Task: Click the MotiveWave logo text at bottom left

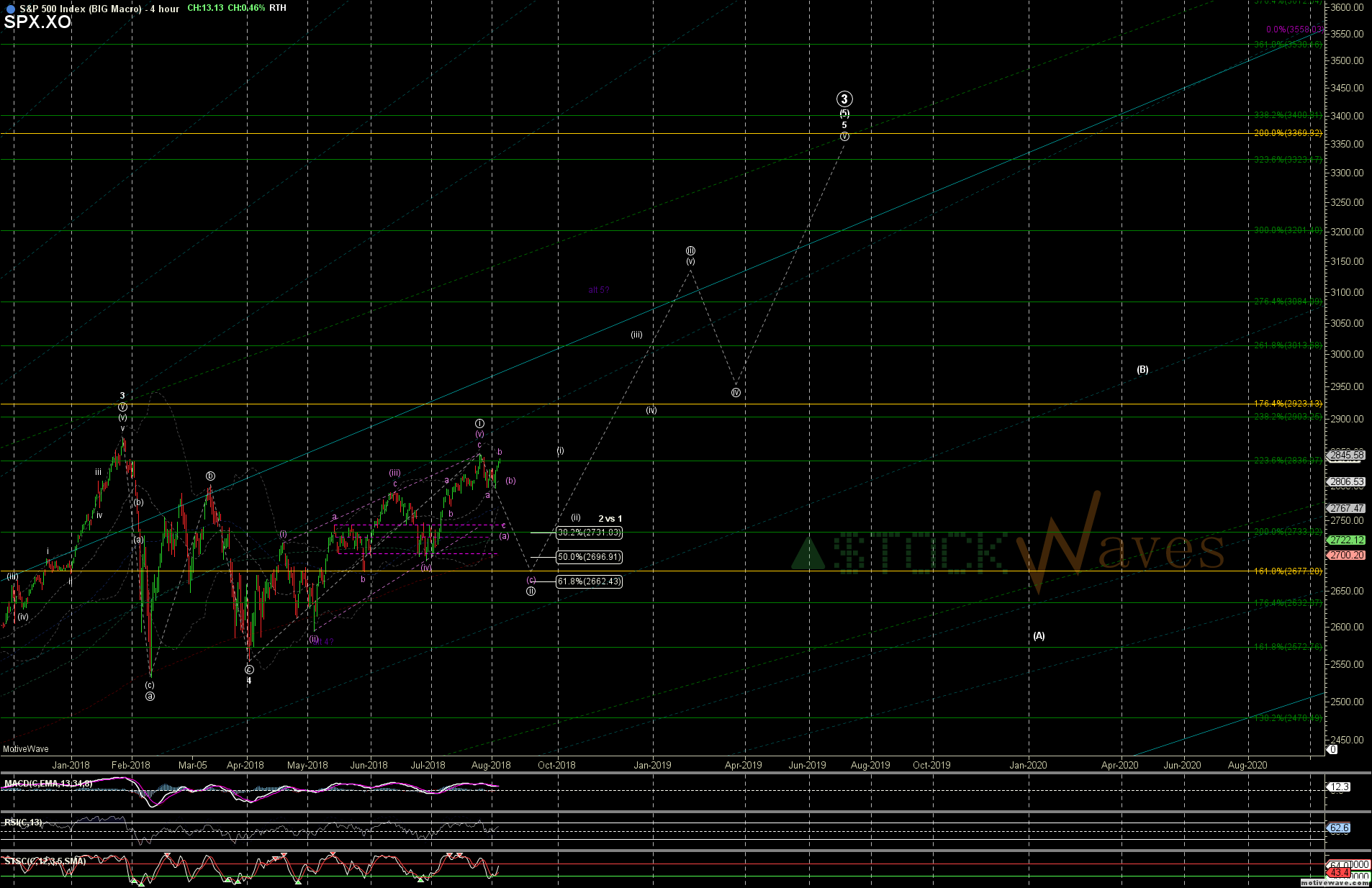Action: point(26,749)
